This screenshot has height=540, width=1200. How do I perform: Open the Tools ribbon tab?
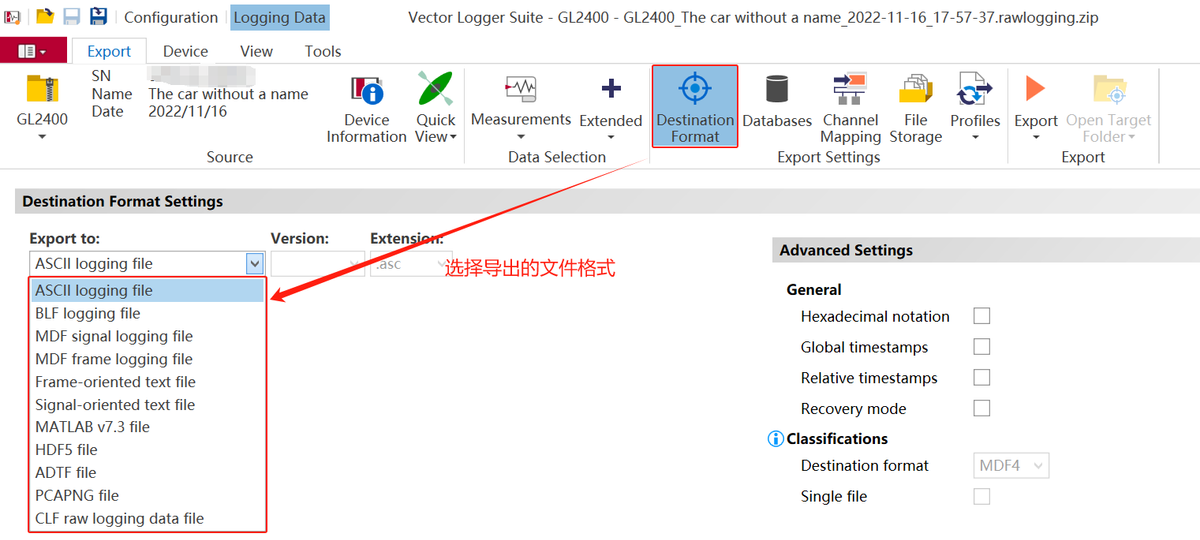click(x=323, y=51)
